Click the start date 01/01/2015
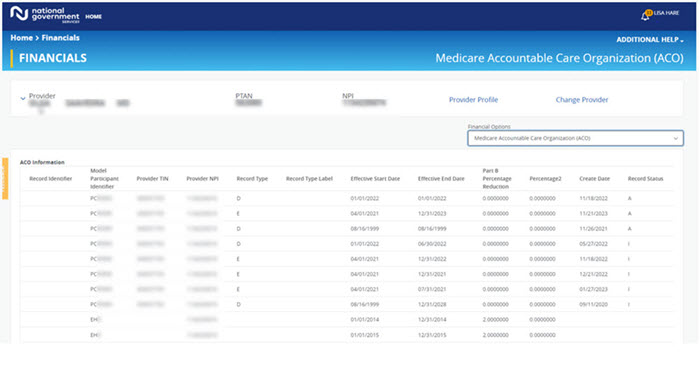The height and width of the screenshot is (376, 700). [x=364, y=335]
